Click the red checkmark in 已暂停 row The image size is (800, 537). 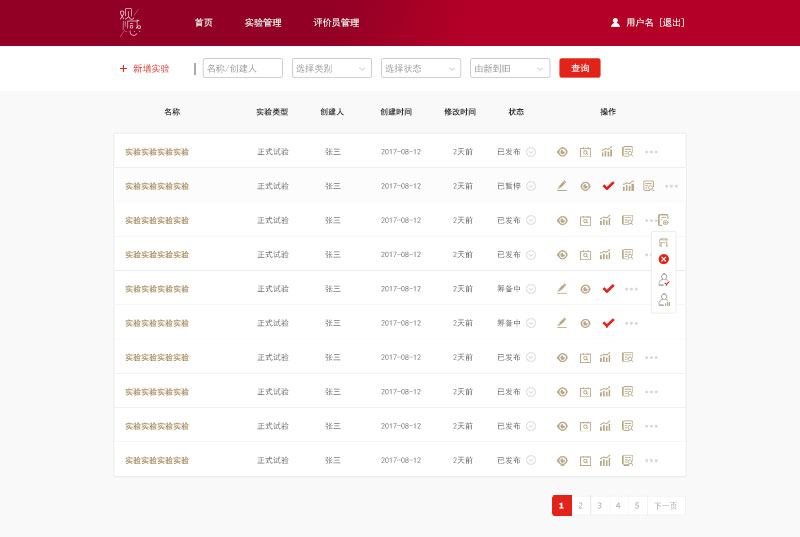coord(608,186)
